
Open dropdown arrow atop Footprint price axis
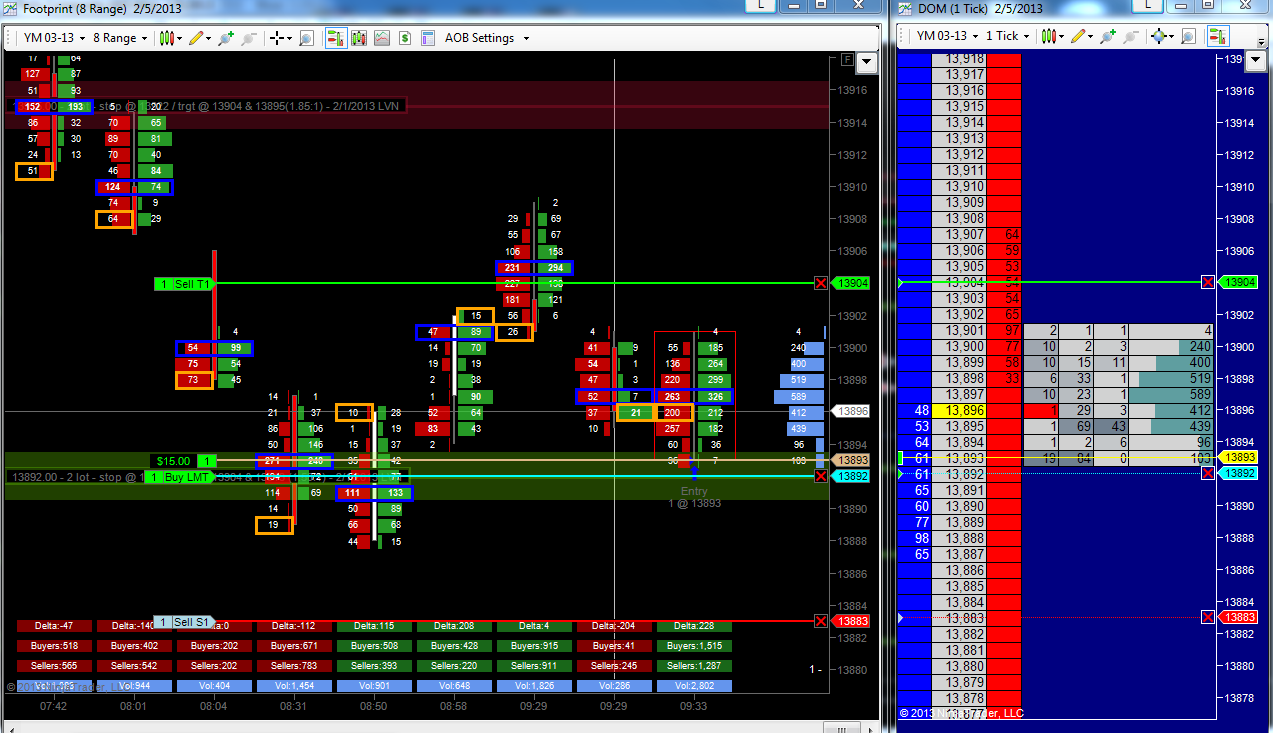coord(866,62)
